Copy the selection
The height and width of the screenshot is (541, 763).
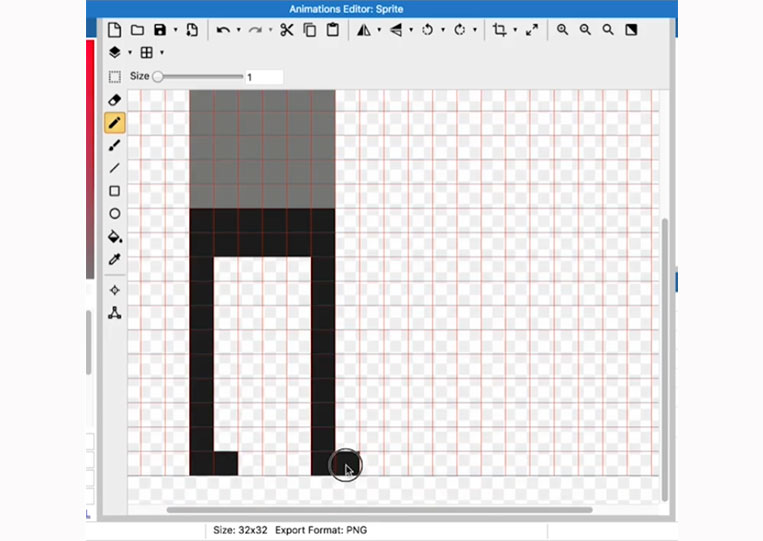(x=309, y=30)
